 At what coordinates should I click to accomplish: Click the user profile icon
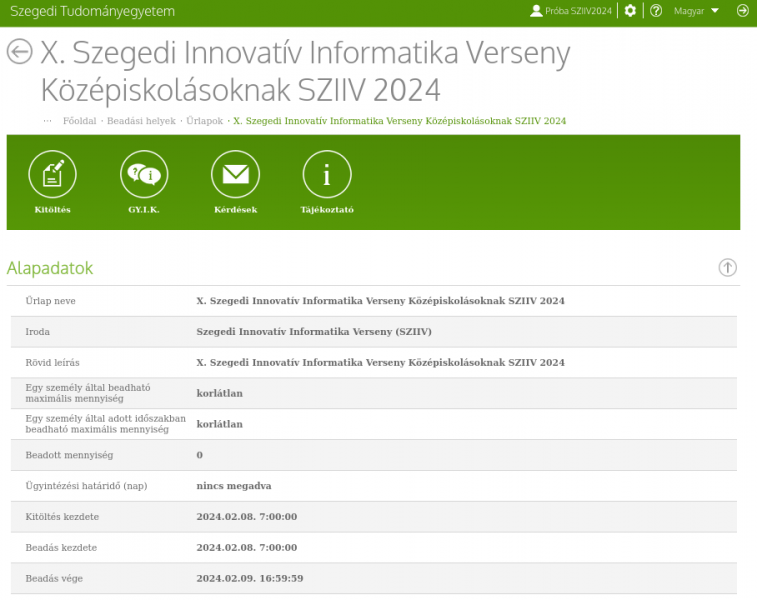(536, 11)
